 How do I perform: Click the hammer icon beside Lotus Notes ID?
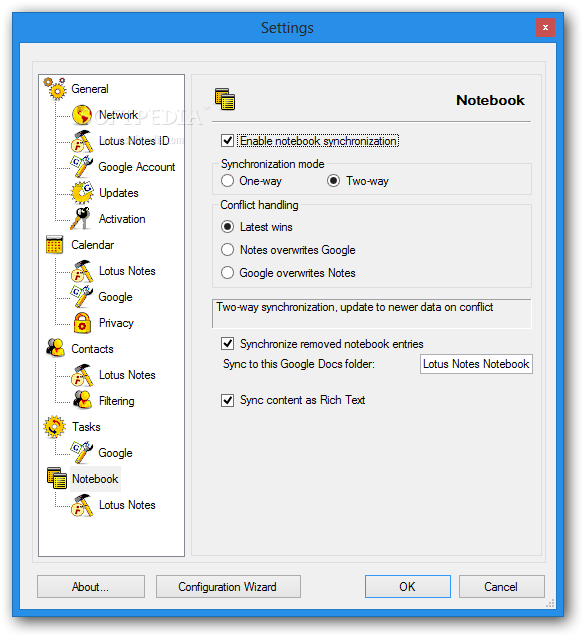tap(82, 141)
